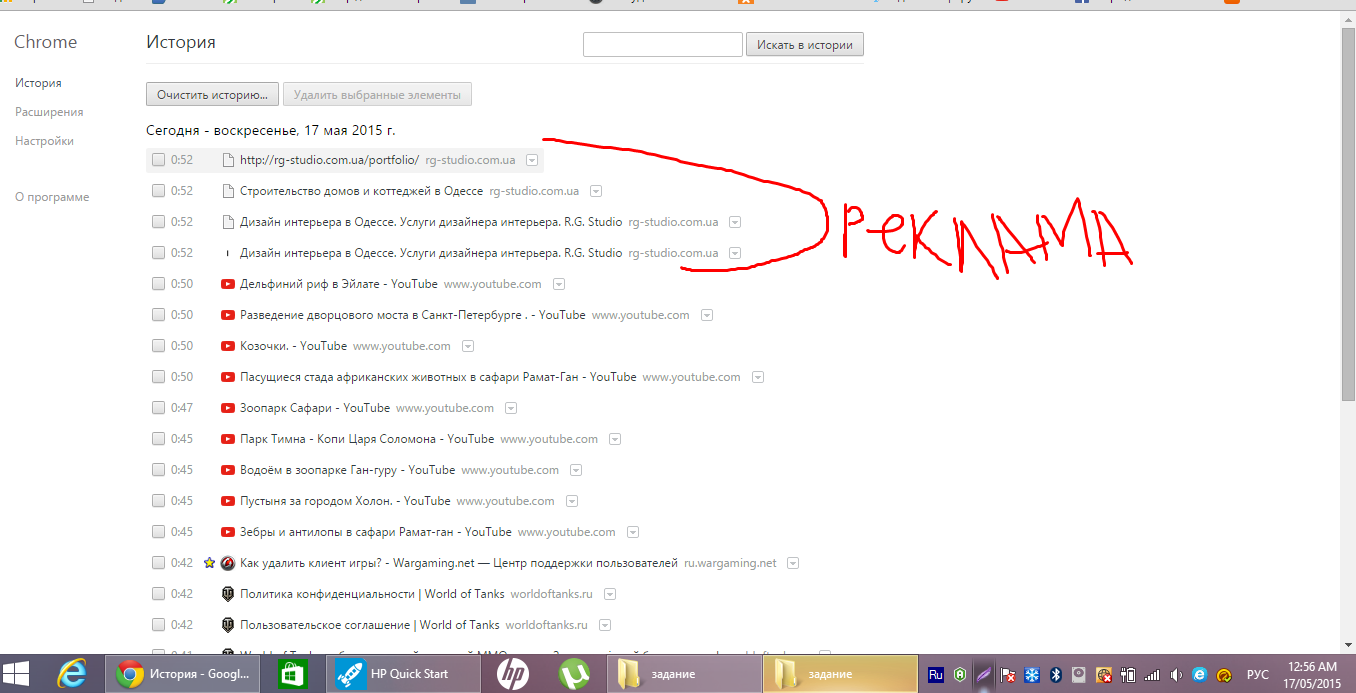Screen dimensions: 1356x693
Task: Open Зебры и антилопы в сафари link
Action: (x=376, y=532)
